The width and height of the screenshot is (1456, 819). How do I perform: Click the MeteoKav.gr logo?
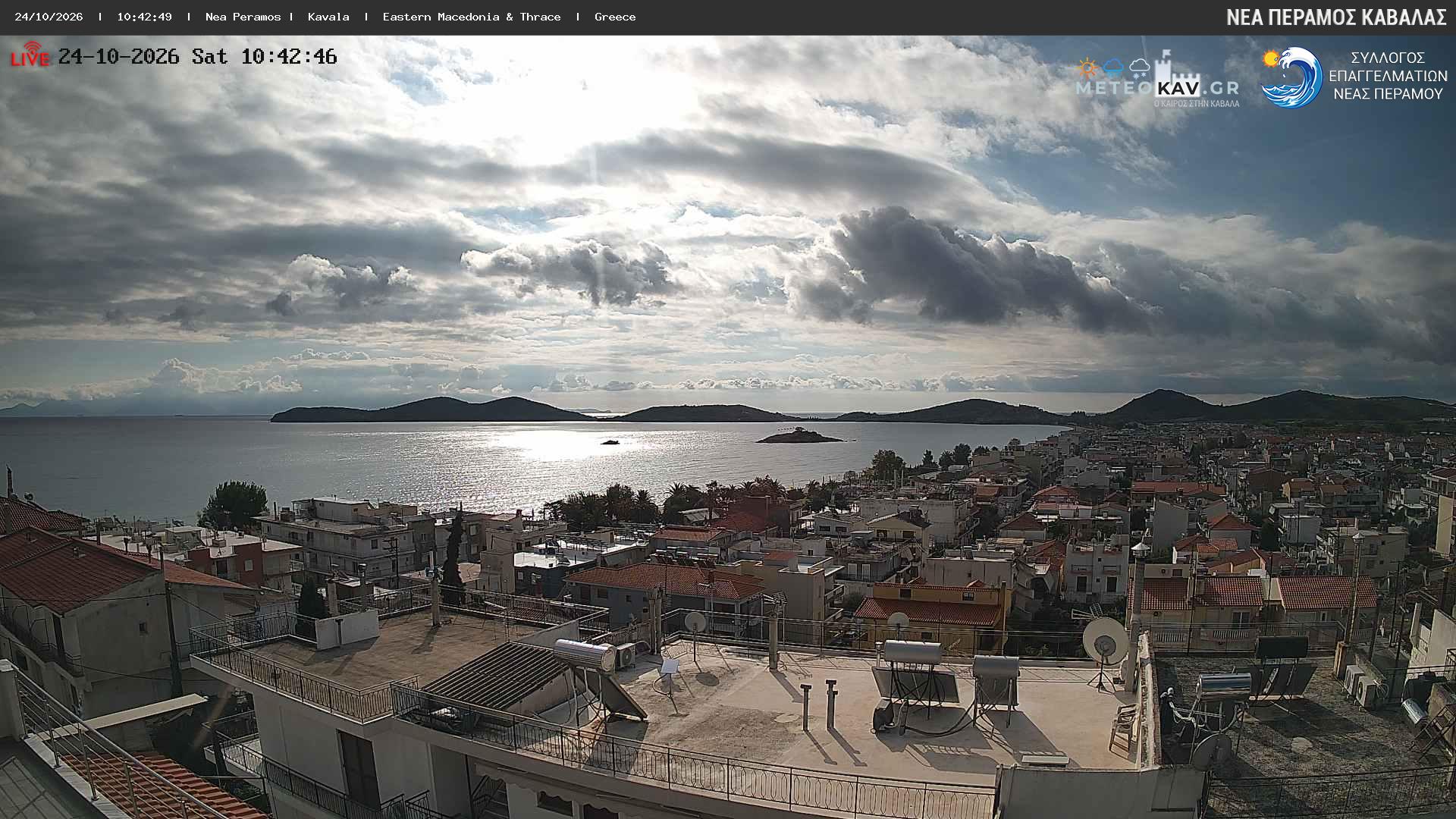pyautogui.click(x=1157, y=80)
